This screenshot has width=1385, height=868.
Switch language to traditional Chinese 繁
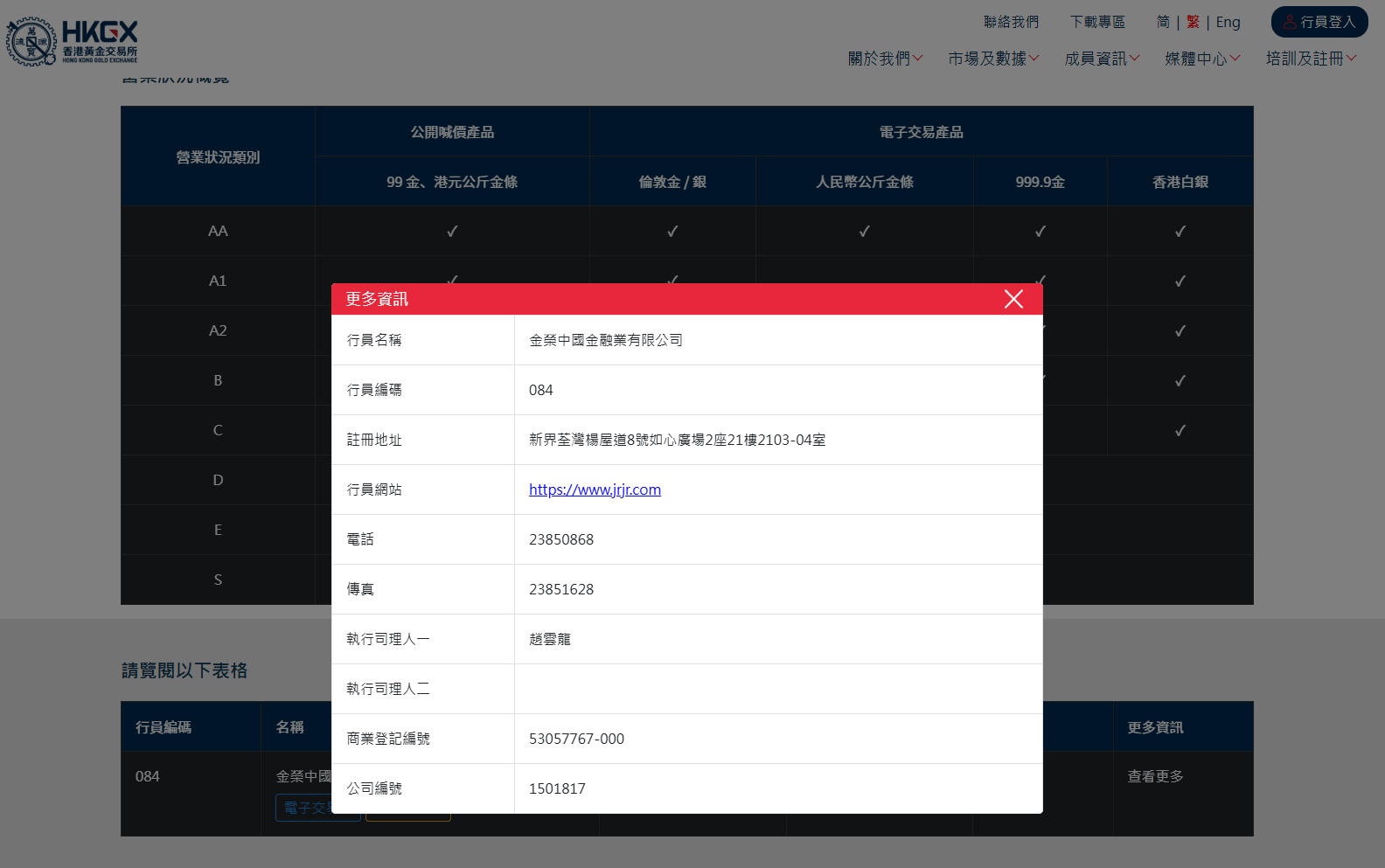1193,22
